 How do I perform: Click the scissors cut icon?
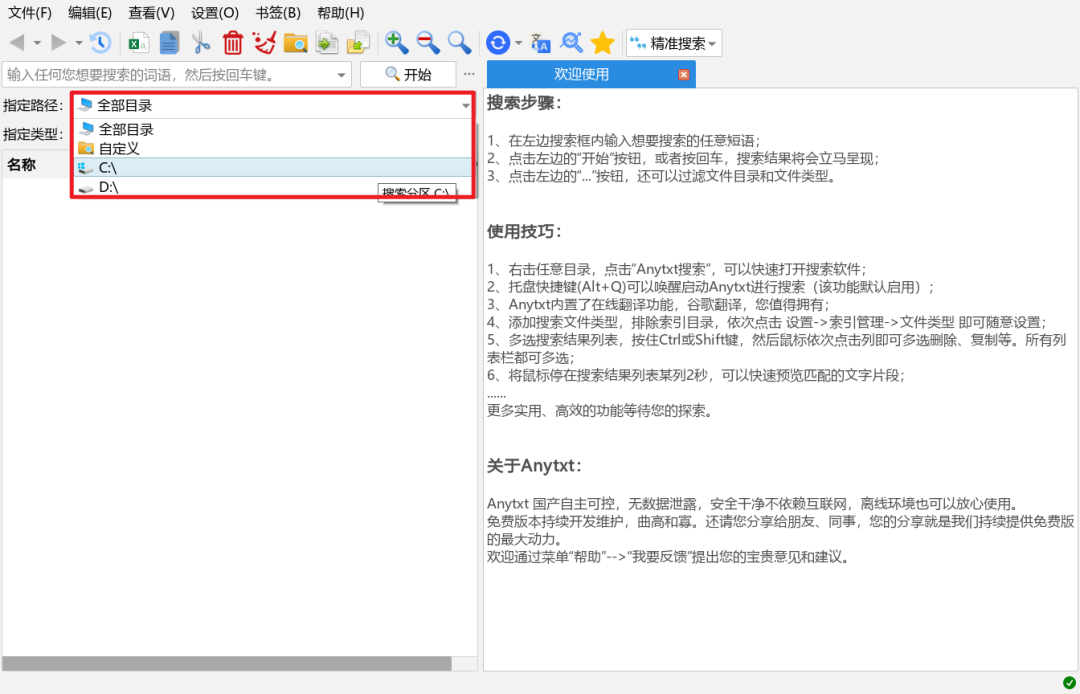[201, 43]
